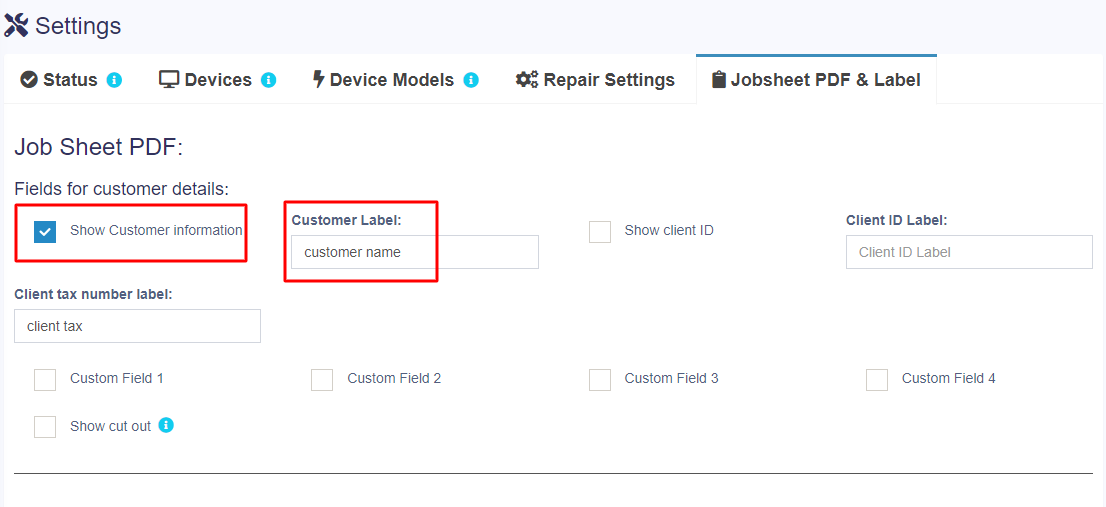The width and height of the screenshot is (1106, 507).
Task: Open the Device Models tab
Action: click(391, 80)
